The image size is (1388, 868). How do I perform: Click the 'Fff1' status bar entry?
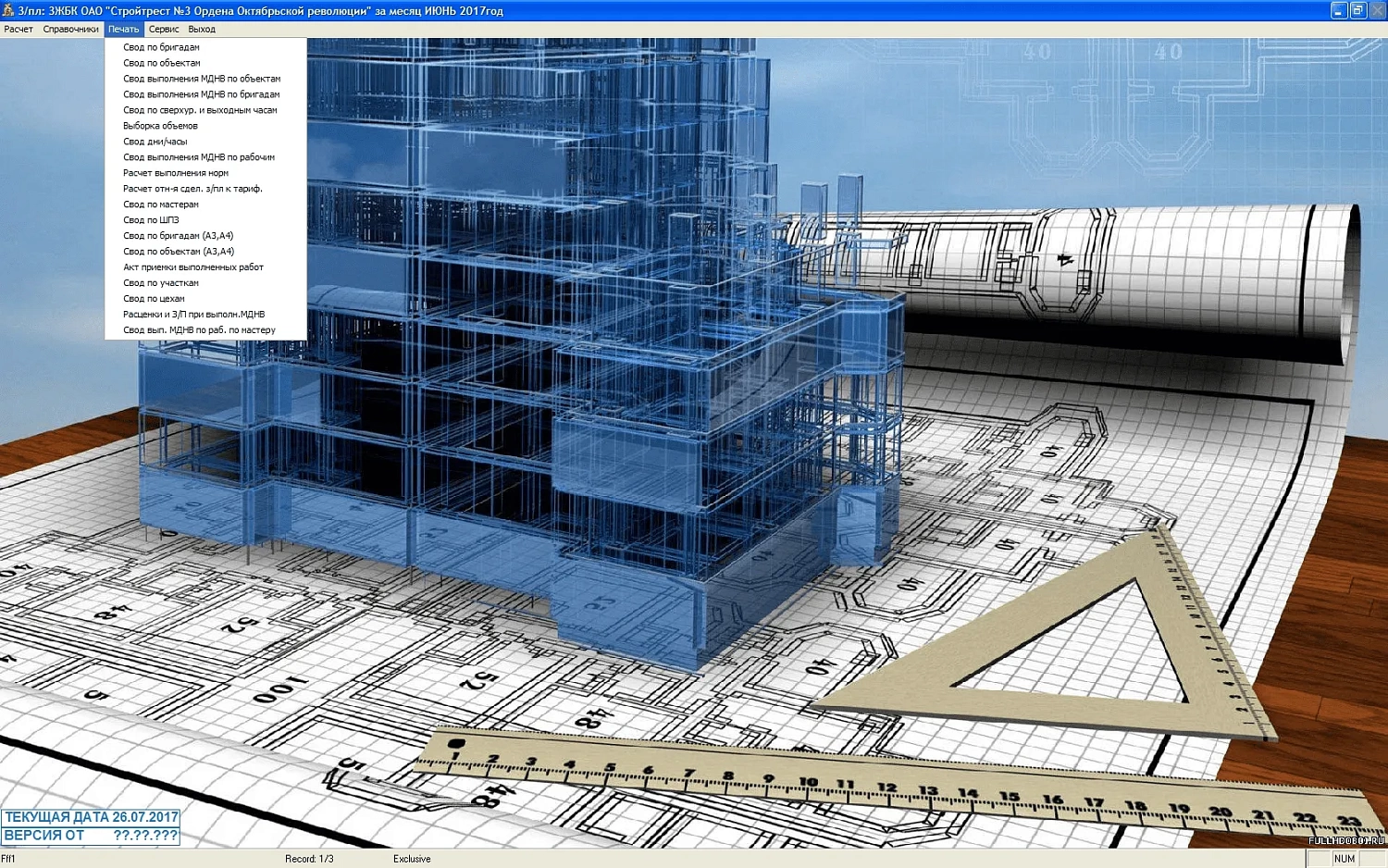pyautogui.click(x=8, y=859)
